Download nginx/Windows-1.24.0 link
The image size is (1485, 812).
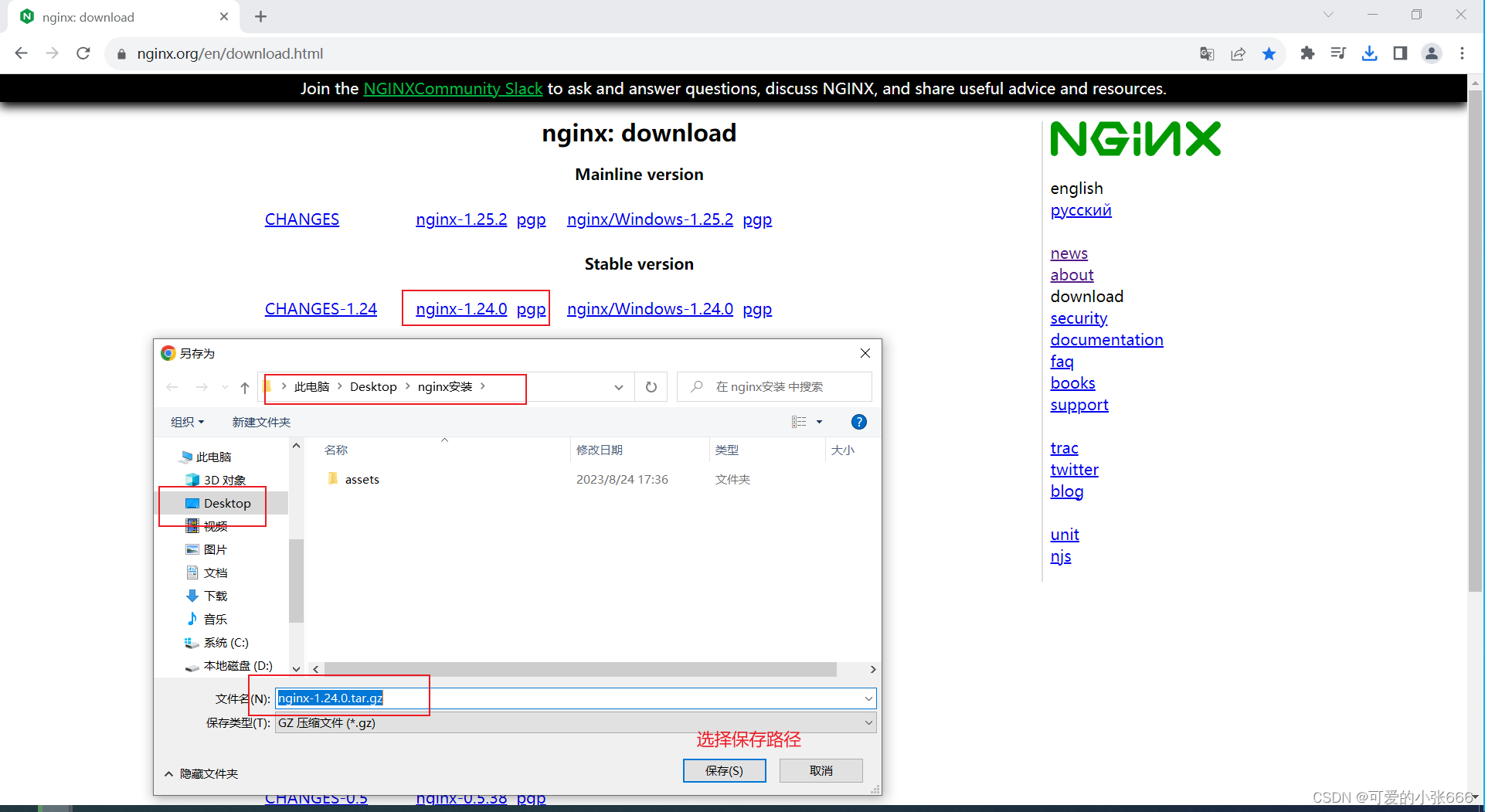650,309
